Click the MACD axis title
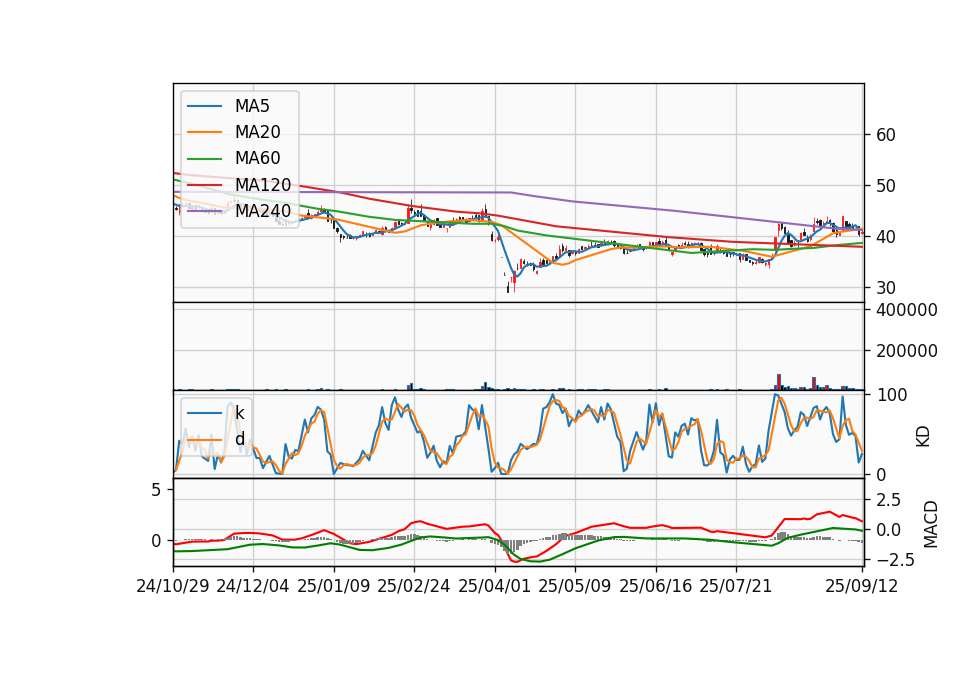 pos(931,524)
